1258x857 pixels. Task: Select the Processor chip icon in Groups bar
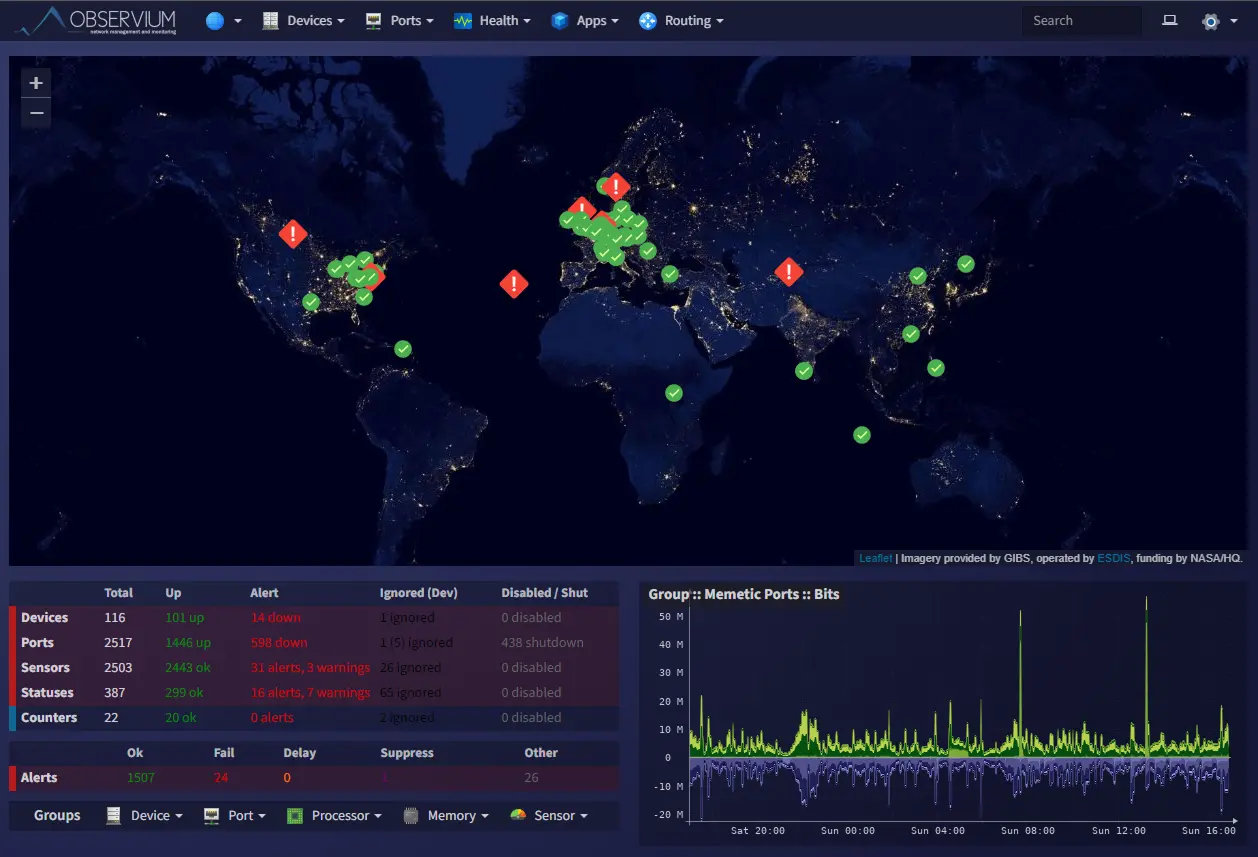[x=295, y=815]
